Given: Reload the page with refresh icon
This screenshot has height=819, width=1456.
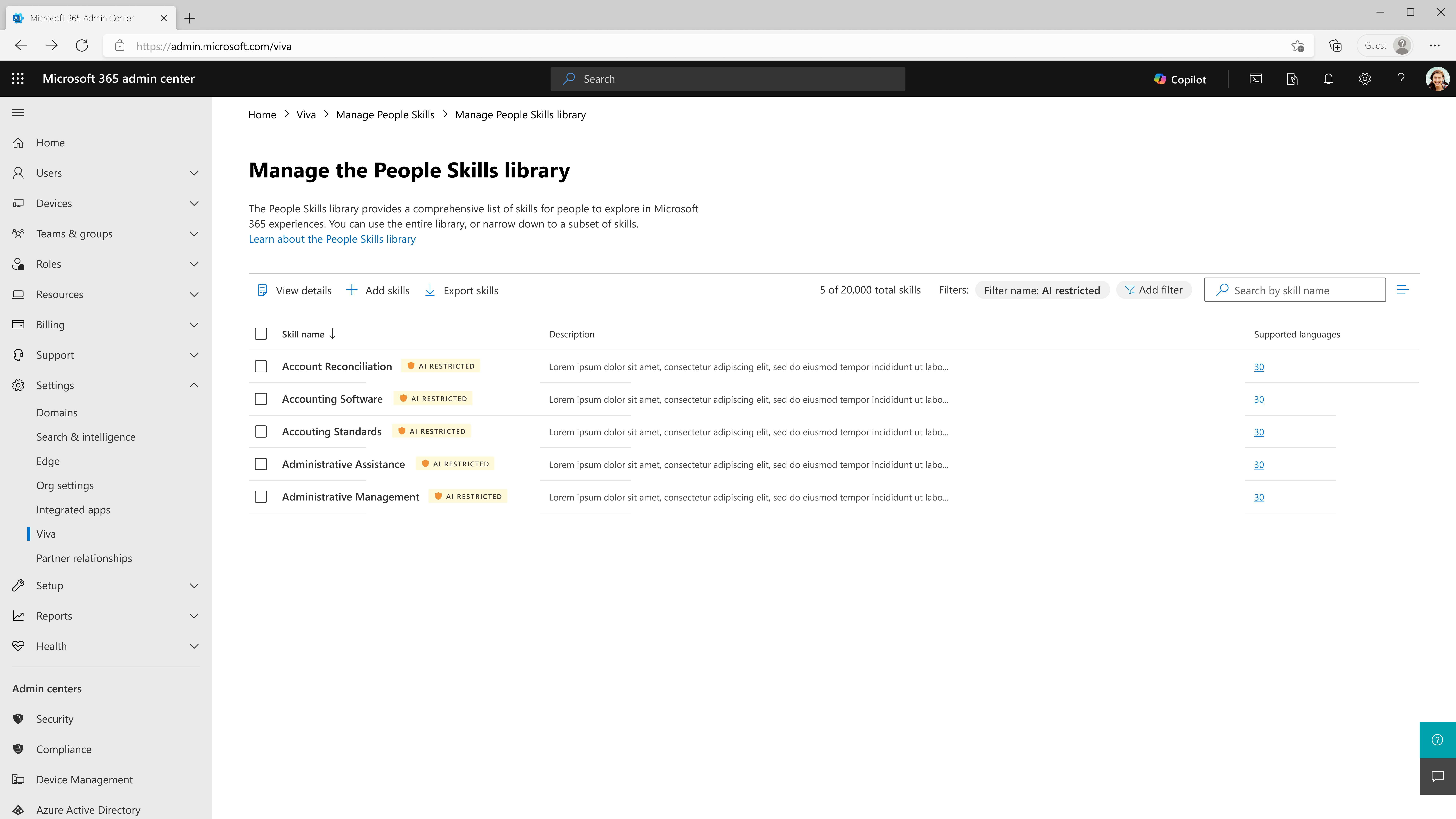Looking at the screenshot, I should click(x=82, y=46).
